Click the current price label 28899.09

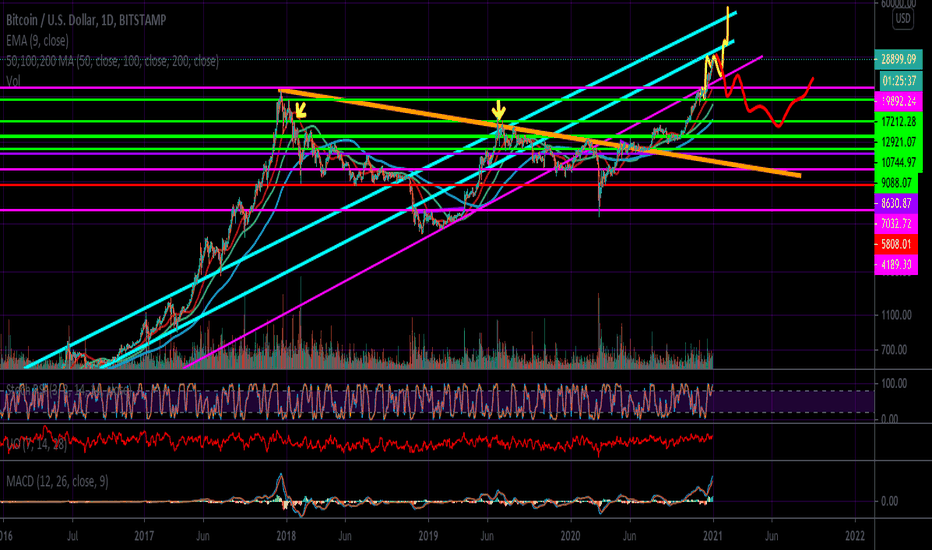coord(899,59)
